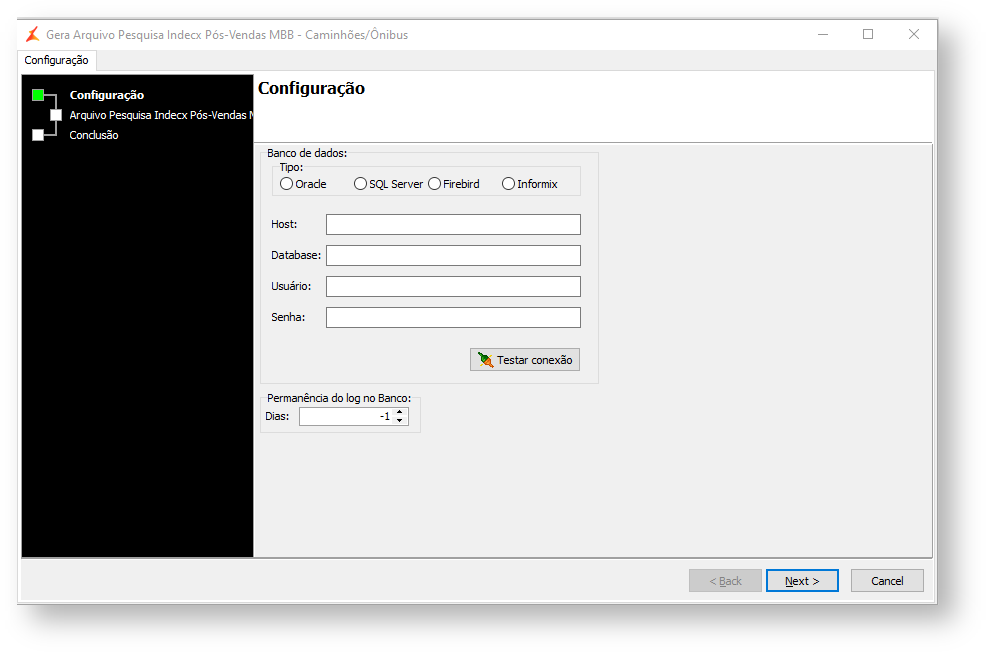Click the Permanência do log no Banco label
This screenshot has height=653, width=987.
point(339,398)
